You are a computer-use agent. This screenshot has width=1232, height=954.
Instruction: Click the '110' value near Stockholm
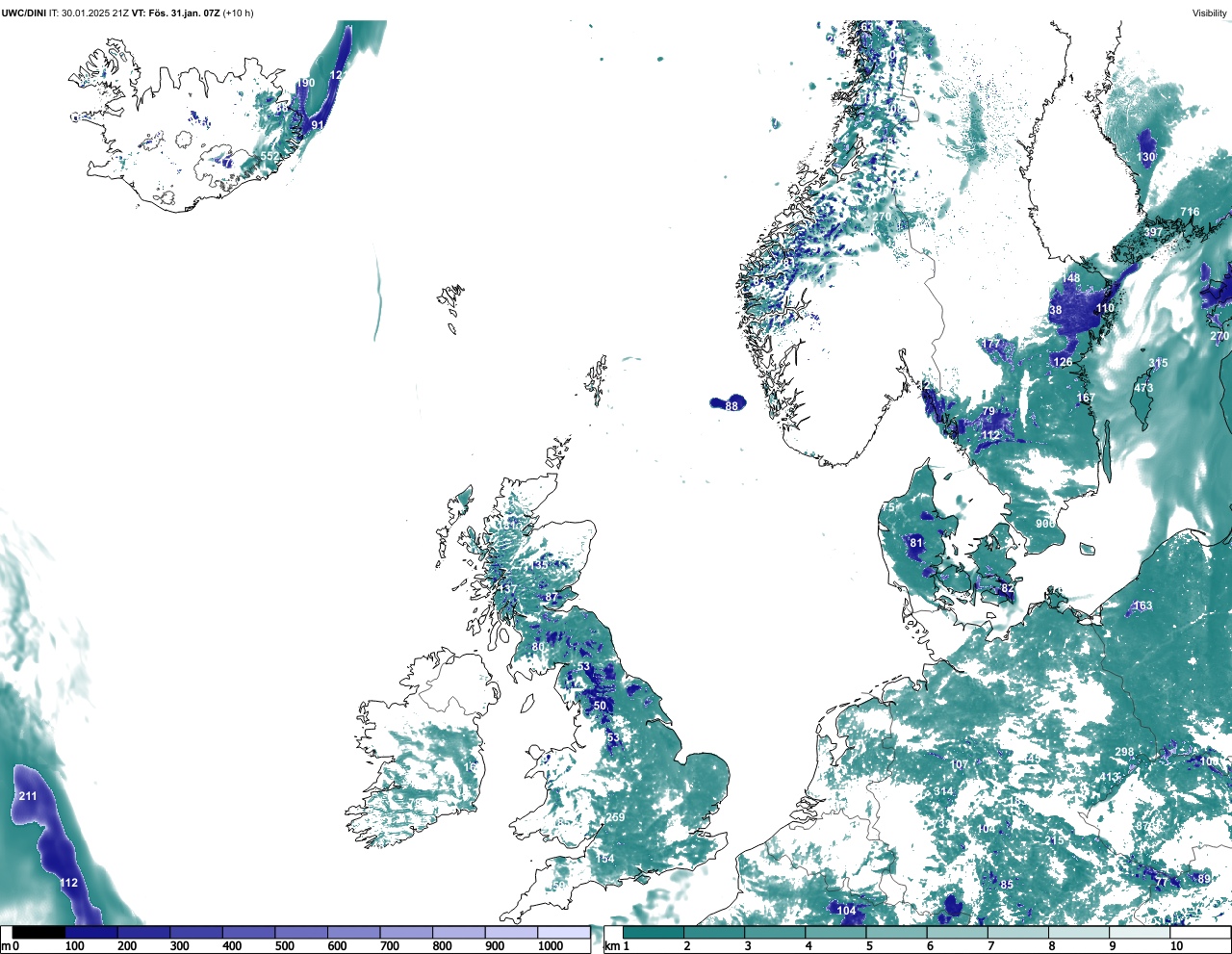click(1105, 308)
